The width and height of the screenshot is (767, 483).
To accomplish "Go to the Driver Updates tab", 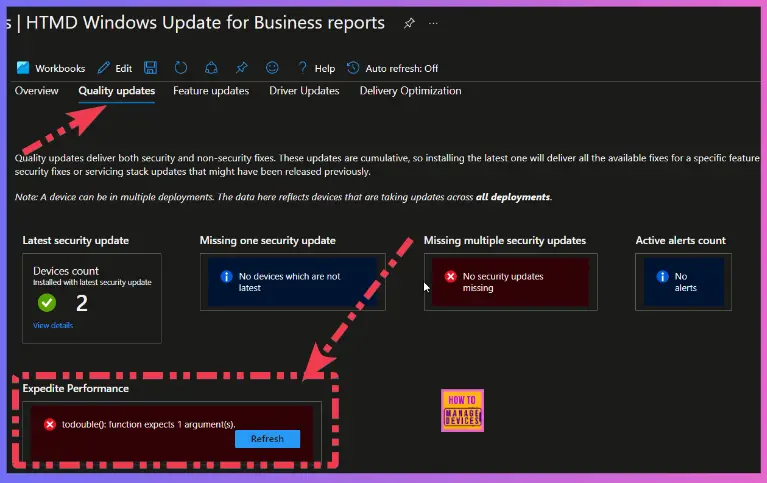I will [304, 91].
